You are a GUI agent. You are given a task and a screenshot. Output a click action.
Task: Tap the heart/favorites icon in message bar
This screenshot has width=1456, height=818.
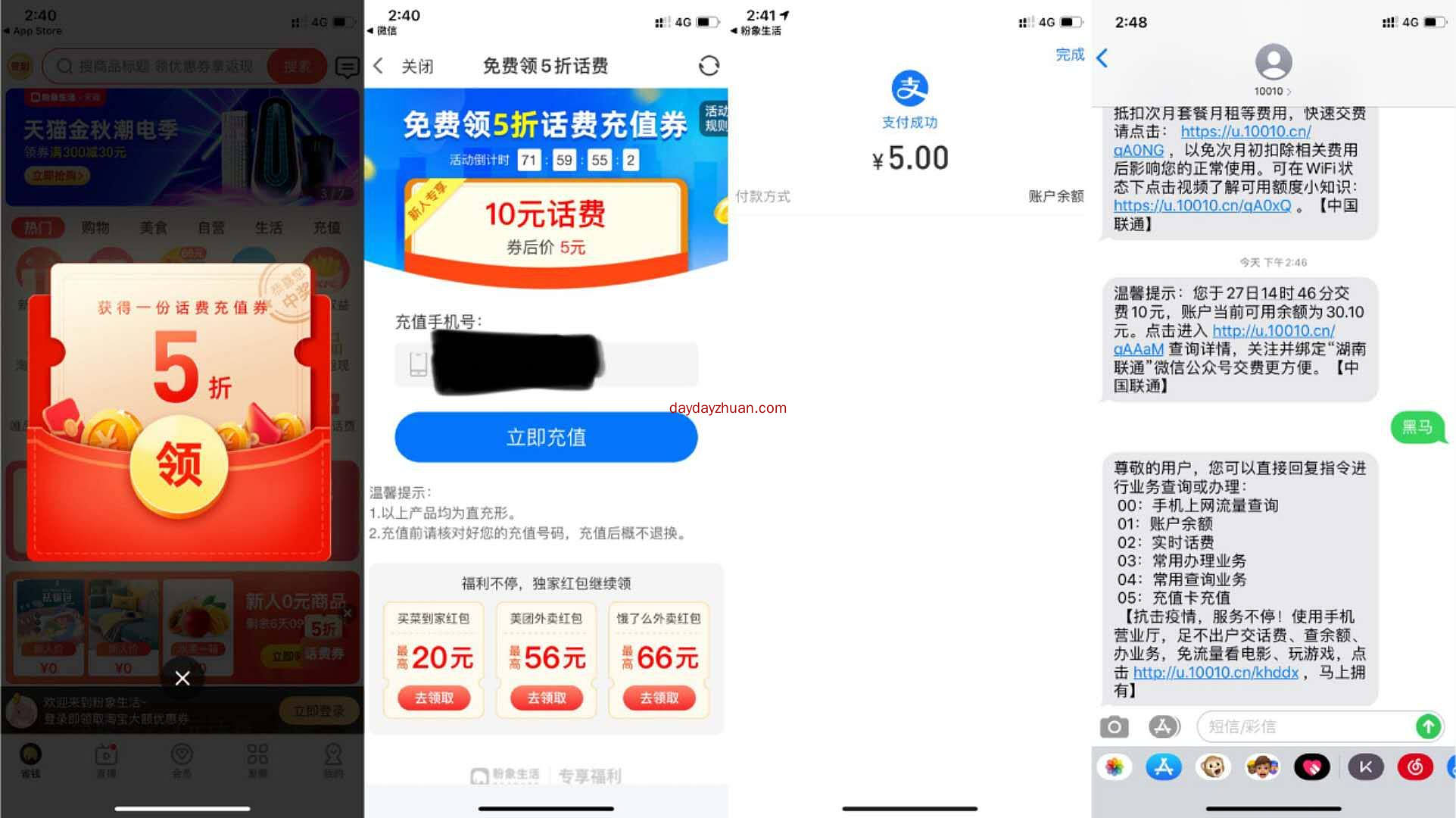coord(1311,764)
